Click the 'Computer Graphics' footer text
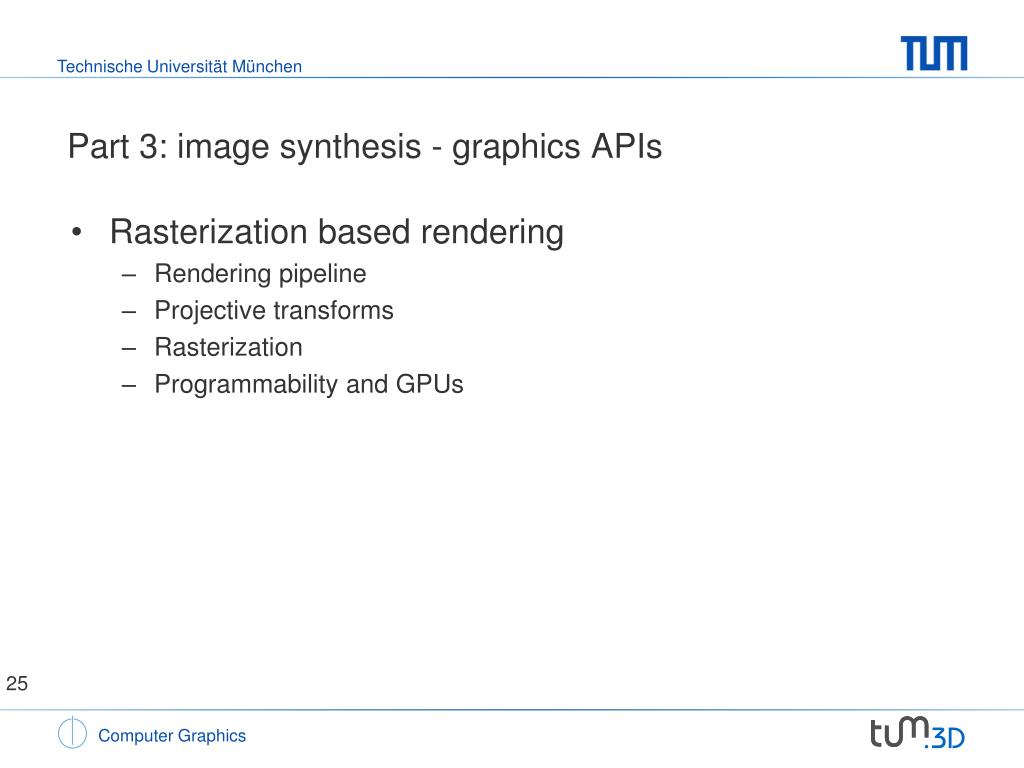1024x768 pixels. coord(172,736)
